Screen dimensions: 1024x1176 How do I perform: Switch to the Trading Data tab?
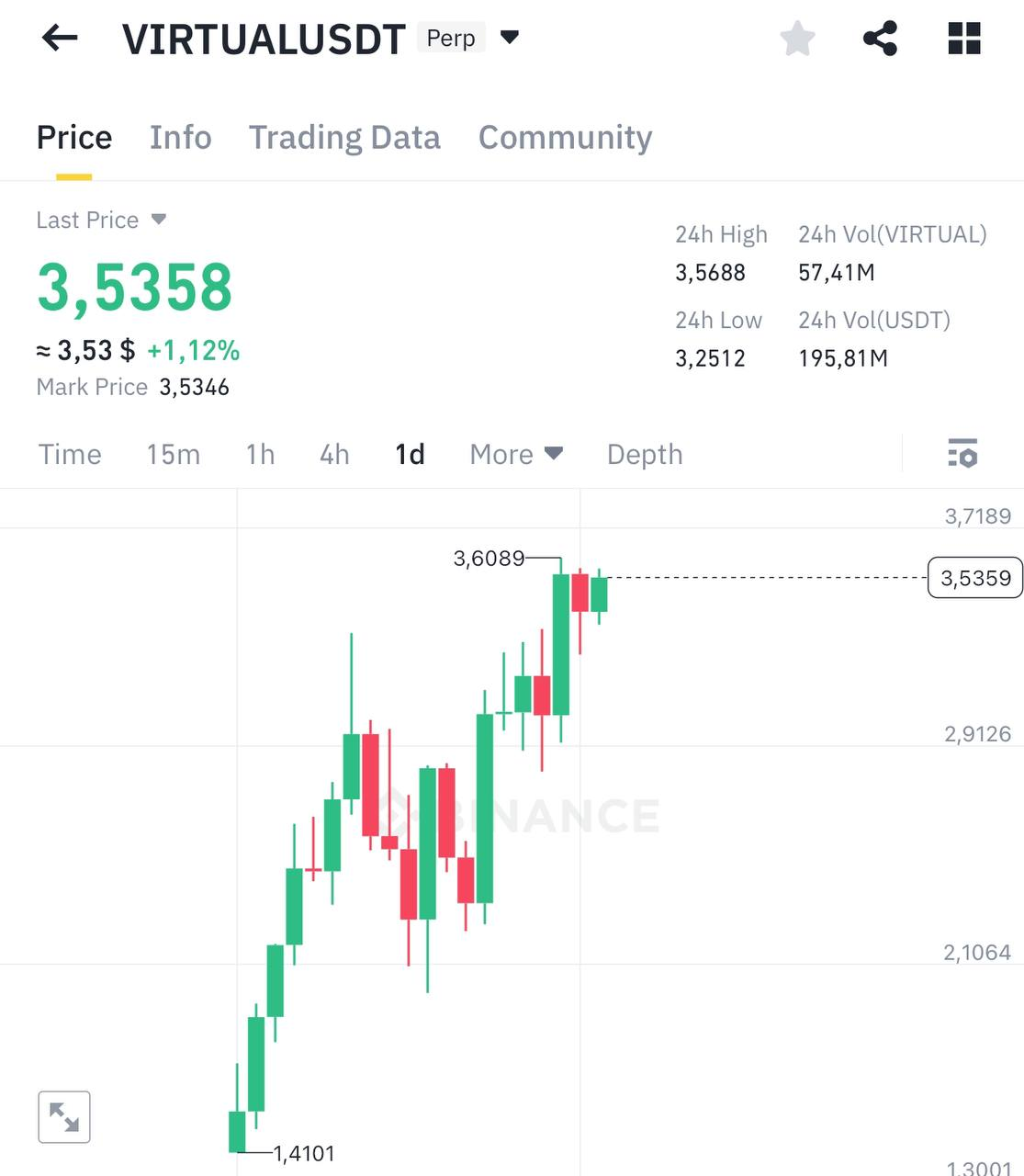click(344, 137)
